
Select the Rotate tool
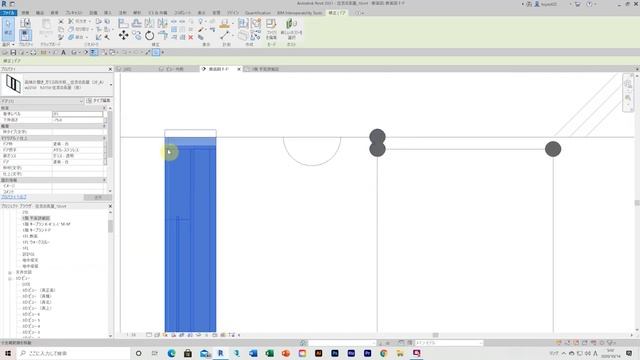coord(149,36)
